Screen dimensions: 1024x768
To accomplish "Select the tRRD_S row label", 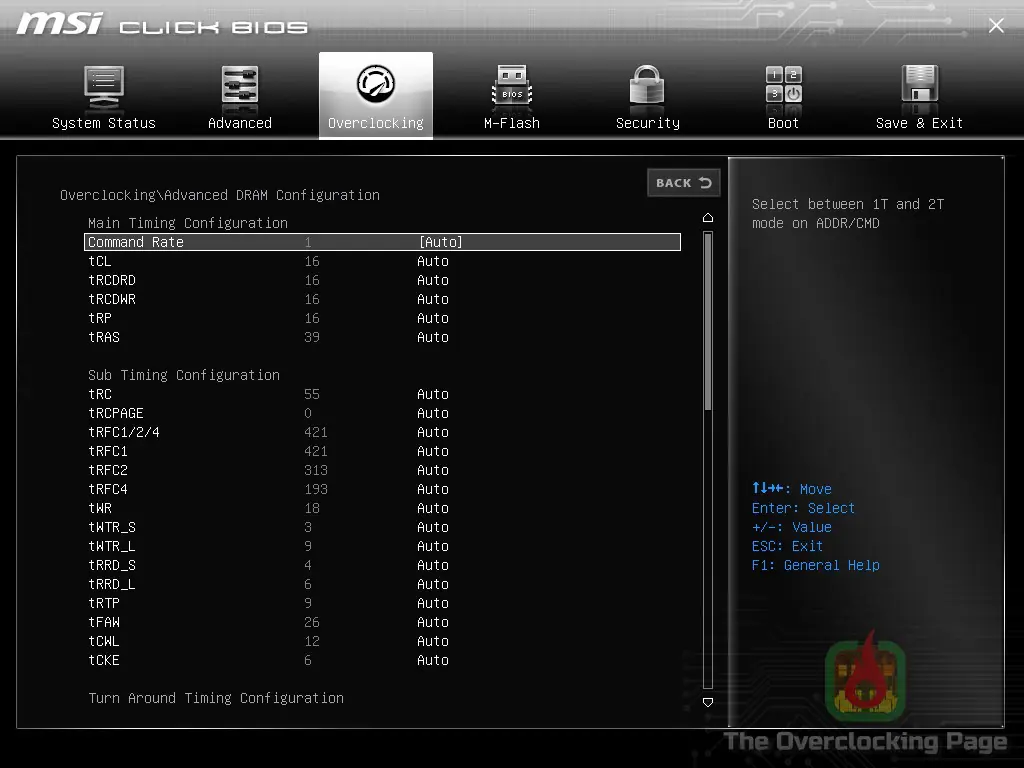I will (112, 565).
